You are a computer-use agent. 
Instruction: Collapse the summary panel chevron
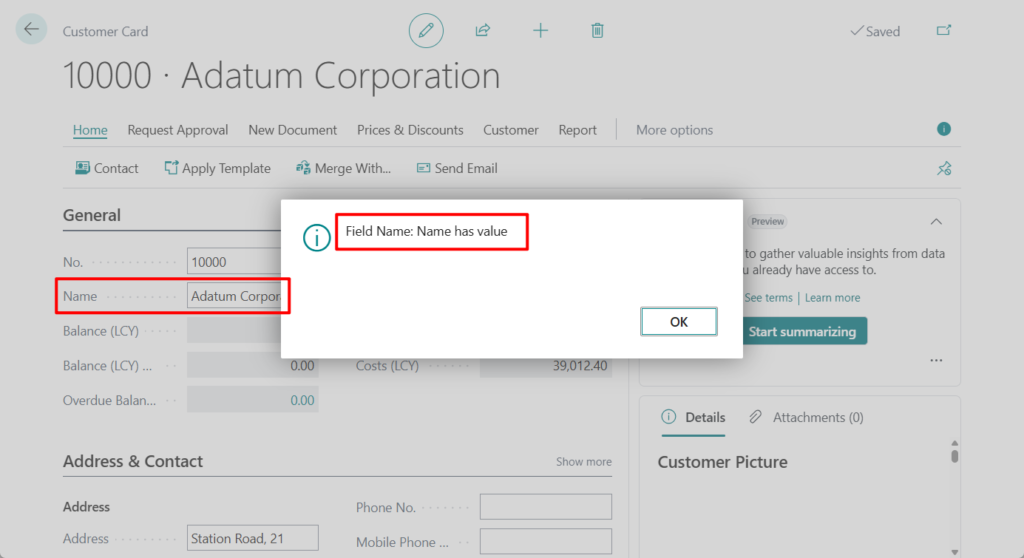click(x=936, y=221)
